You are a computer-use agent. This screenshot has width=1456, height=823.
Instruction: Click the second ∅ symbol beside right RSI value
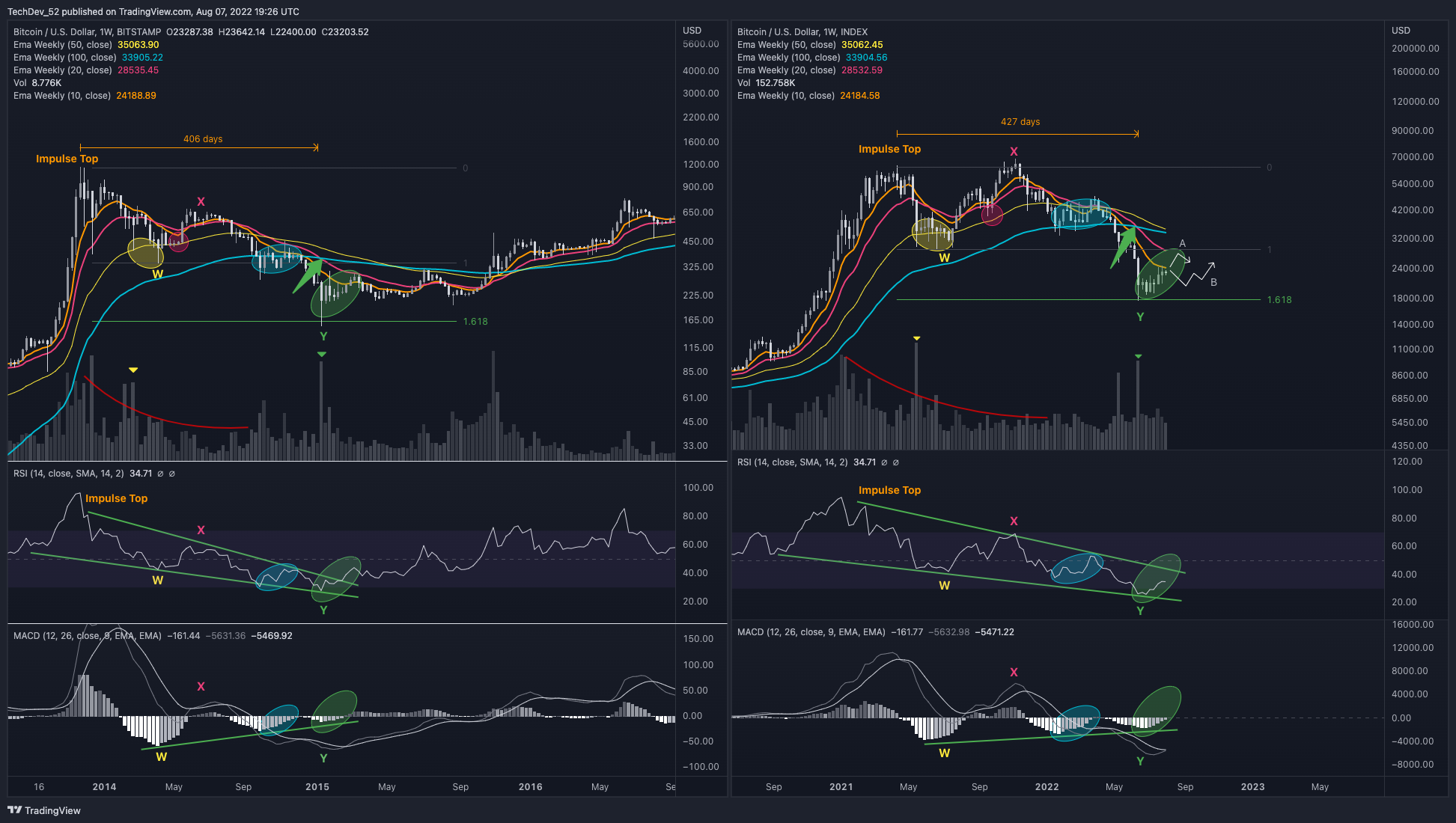[x=896, y=462]
